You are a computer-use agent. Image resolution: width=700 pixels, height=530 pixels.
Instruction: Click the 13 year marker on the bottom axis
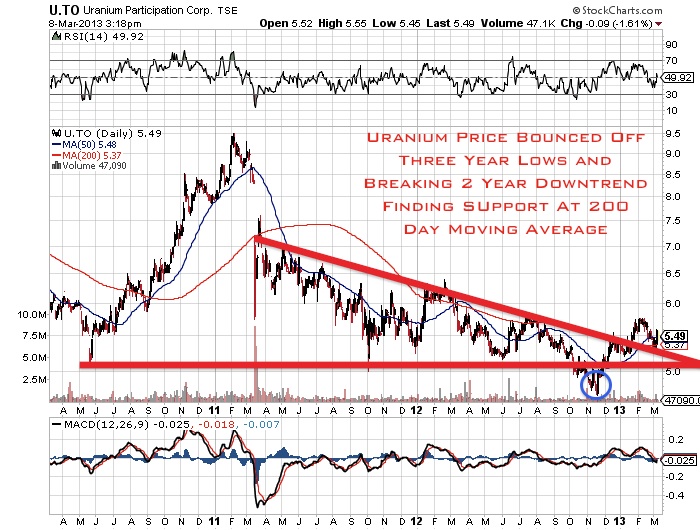point(619,521)
